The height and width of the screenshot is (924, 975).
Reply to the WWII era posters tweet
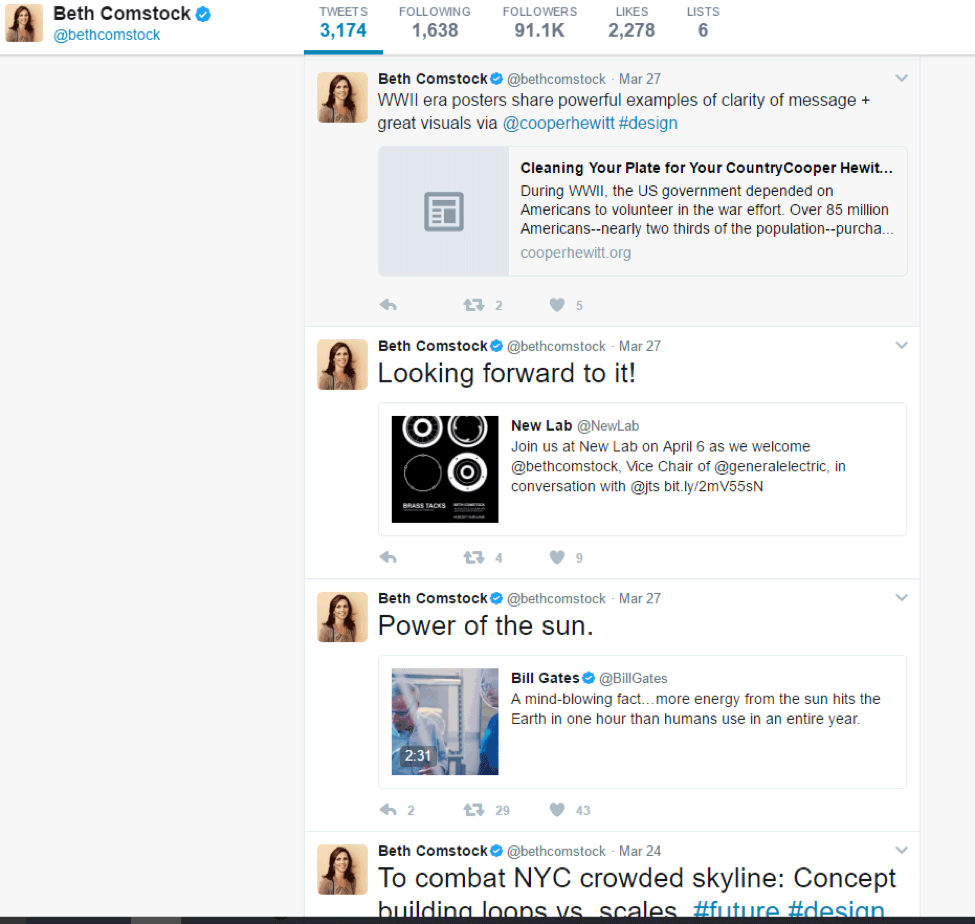click(x=388, y=305)
